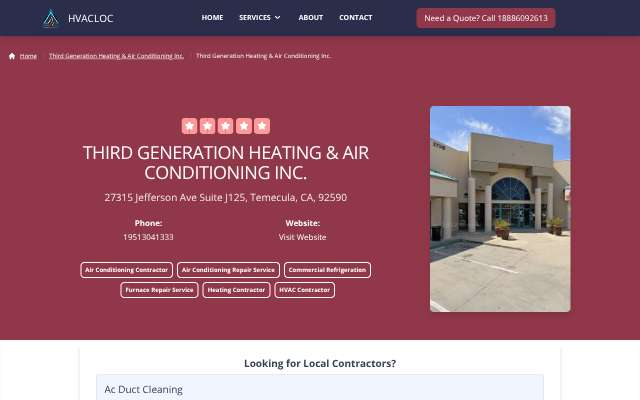Select the Commercial Refrigeration tag
The image size is (640, 400).
point(327,270)
